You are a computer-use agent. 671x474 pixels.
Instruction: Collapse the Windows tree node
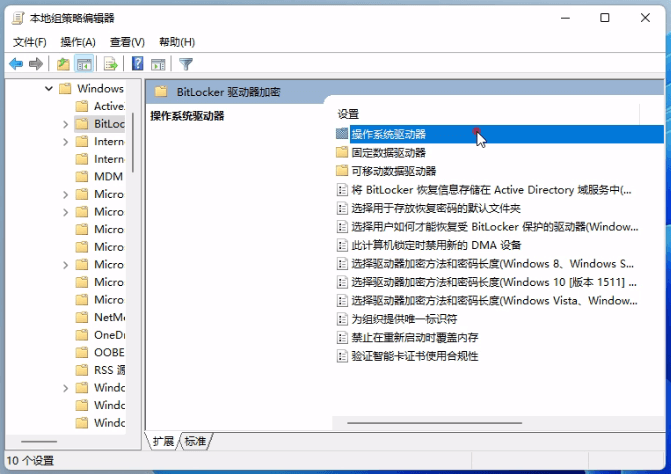click(x=49, y=89)
